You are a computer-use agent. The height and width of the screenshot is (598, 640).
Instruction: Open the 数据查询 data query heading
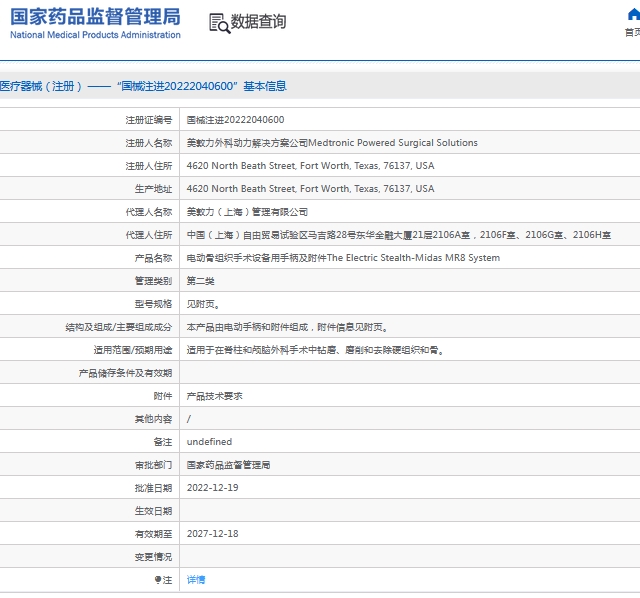258,22
